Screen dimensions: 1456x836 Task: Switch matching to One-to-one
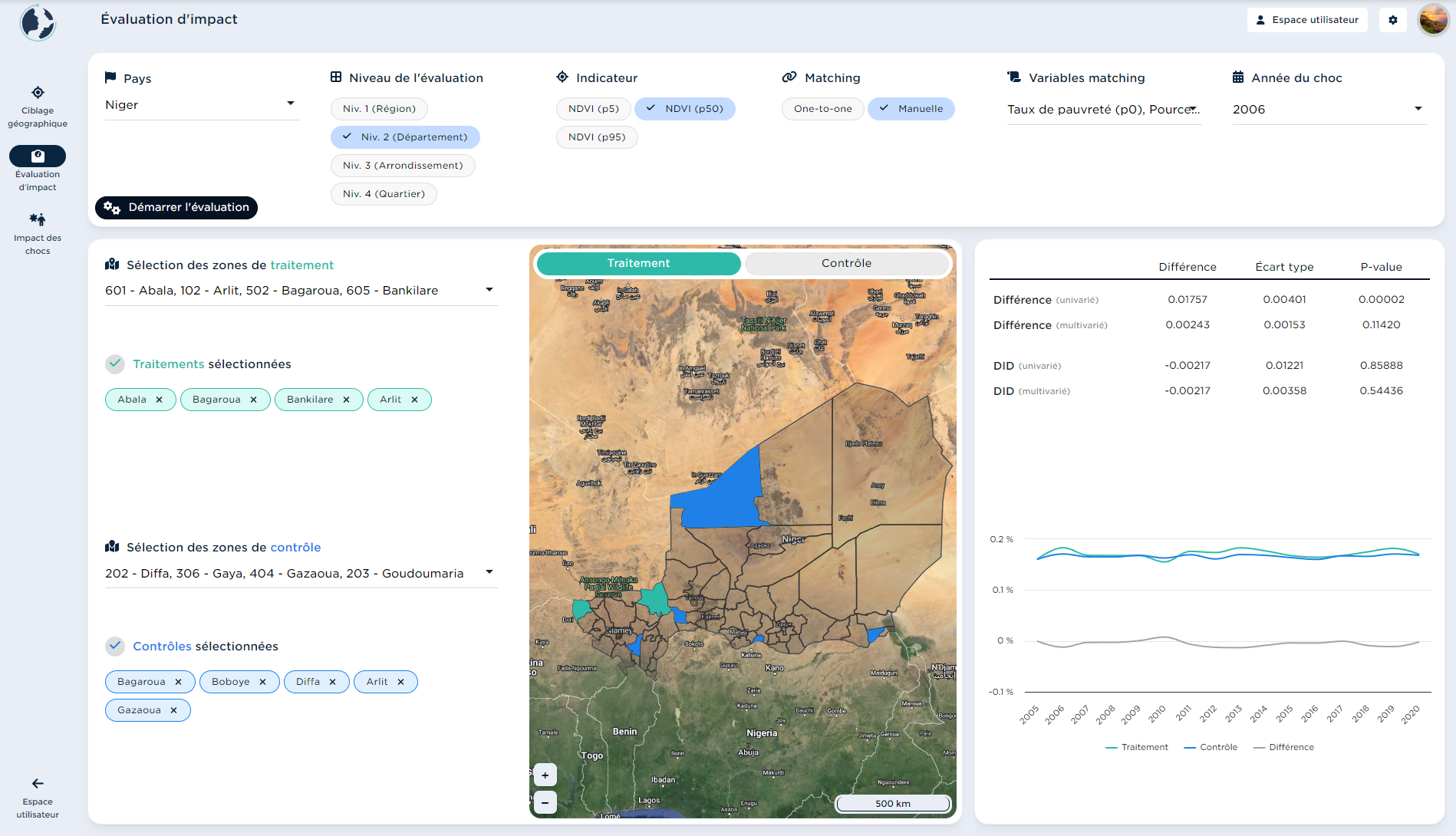(822, 109)
